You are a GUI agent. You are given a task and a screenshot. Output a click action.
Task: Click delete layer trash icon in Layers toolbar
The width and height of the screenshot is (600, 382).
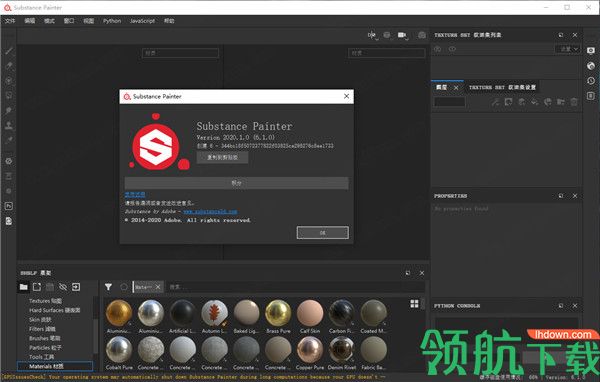point(574,102)
